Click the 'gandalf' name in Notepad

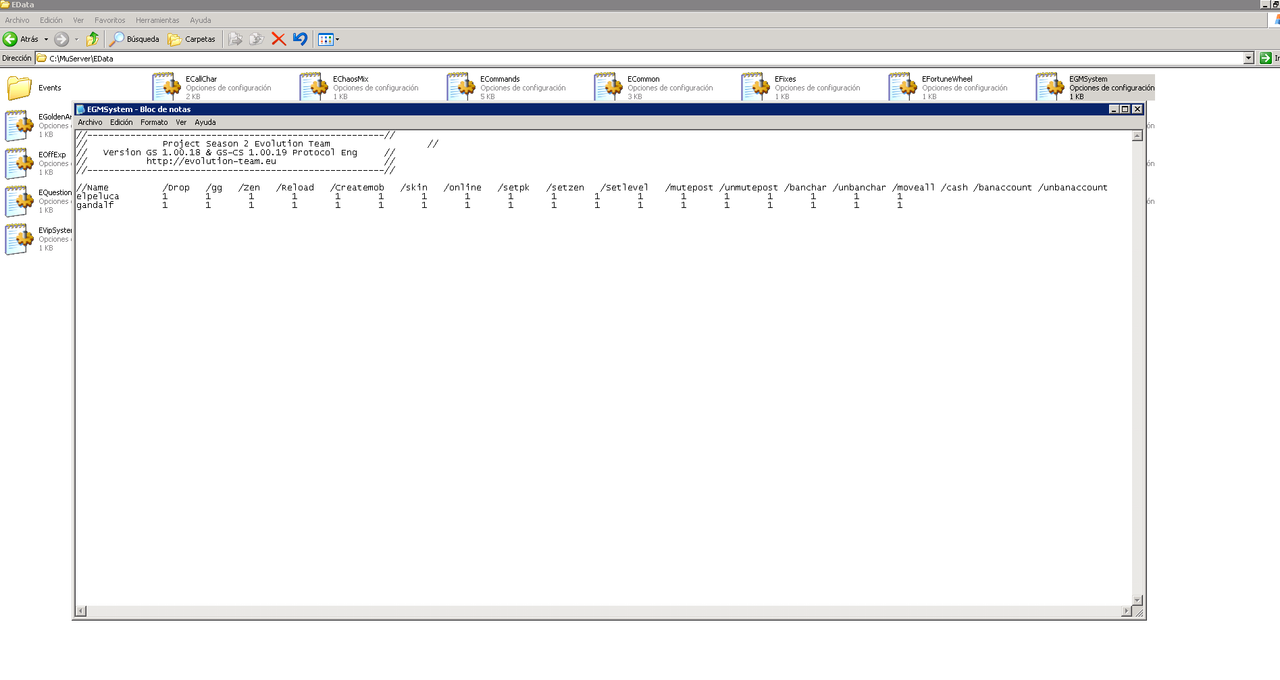coord(95,205)
